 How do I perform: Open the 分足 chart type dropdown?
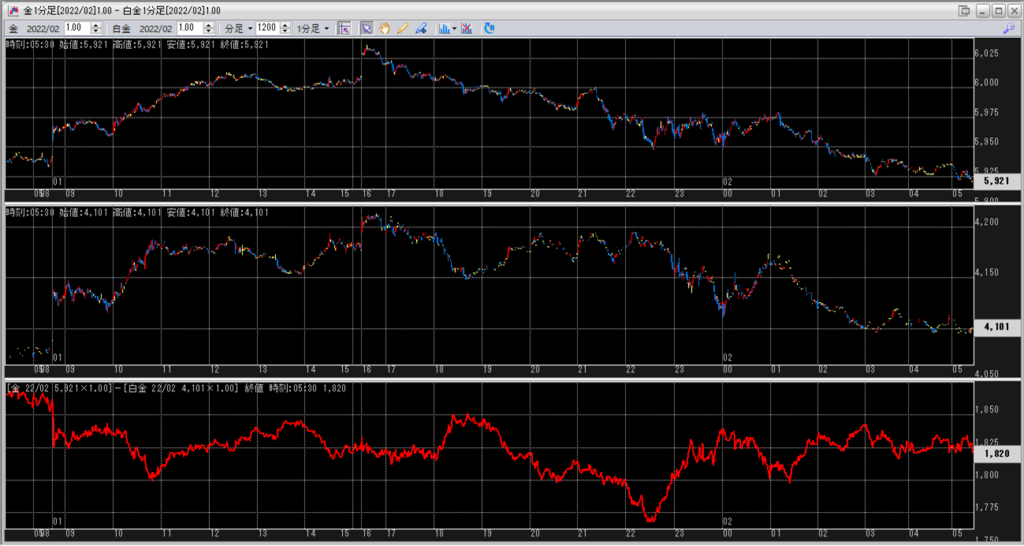click(237, 28)
